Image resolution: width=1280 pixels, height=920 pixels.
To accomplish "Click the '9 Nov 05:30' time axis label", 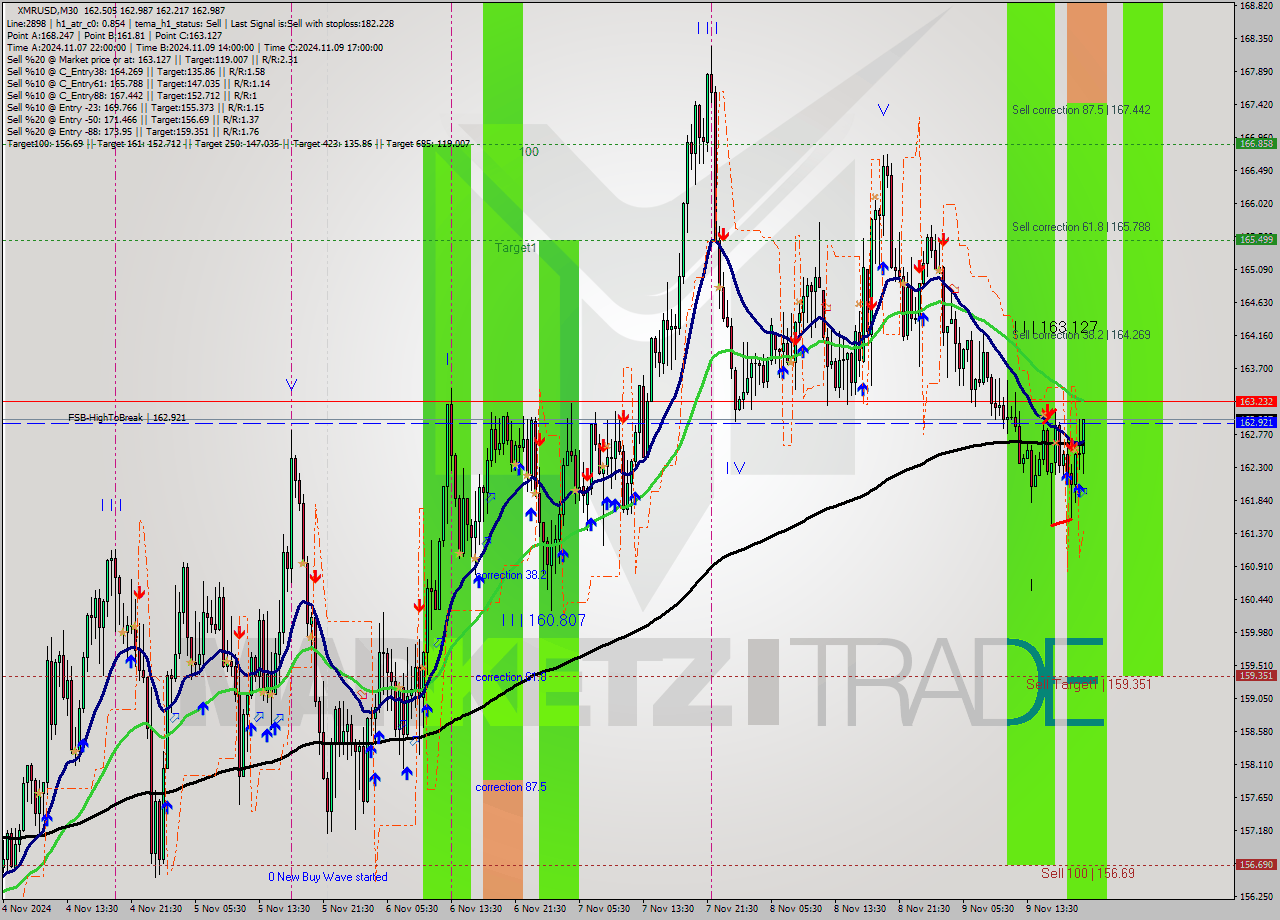I will (x=989, y=909).
